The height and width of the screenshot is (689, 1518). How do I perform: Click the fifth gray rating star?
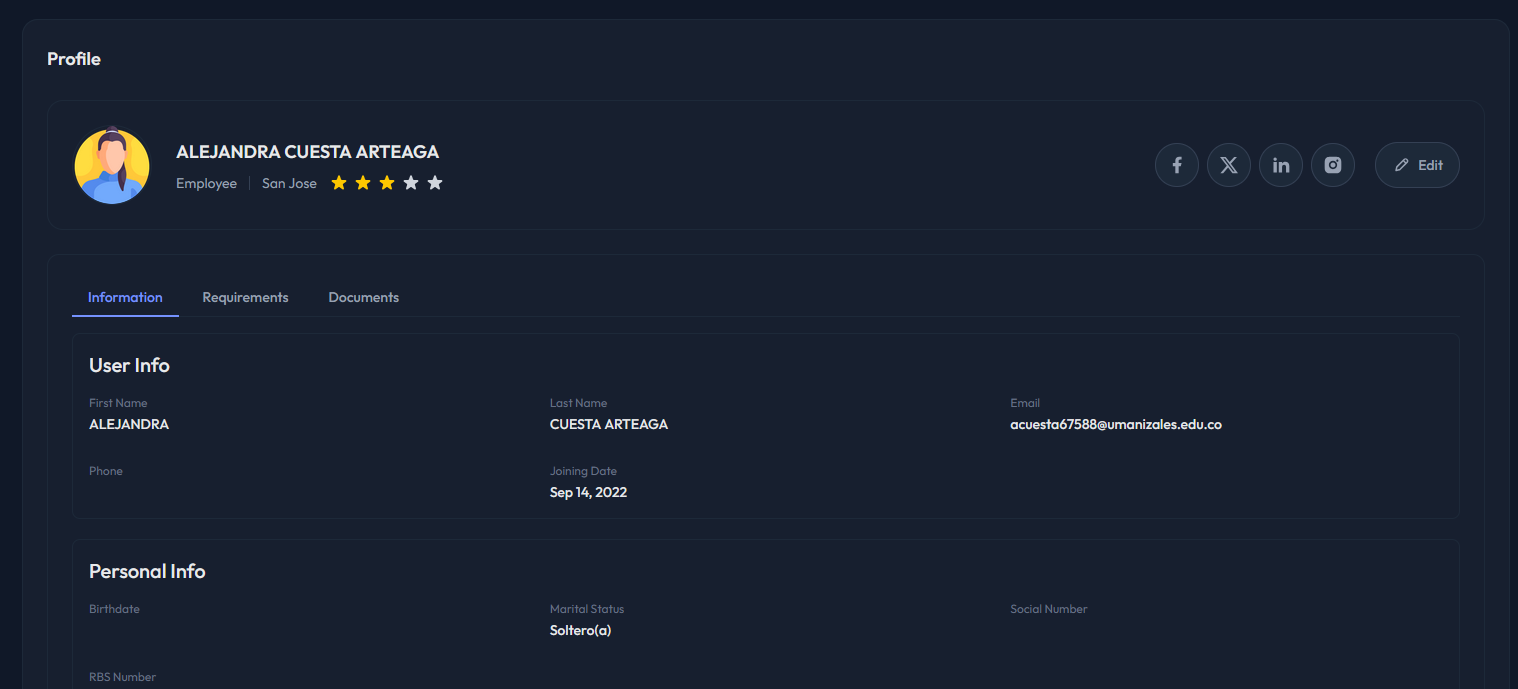[435, 183]
